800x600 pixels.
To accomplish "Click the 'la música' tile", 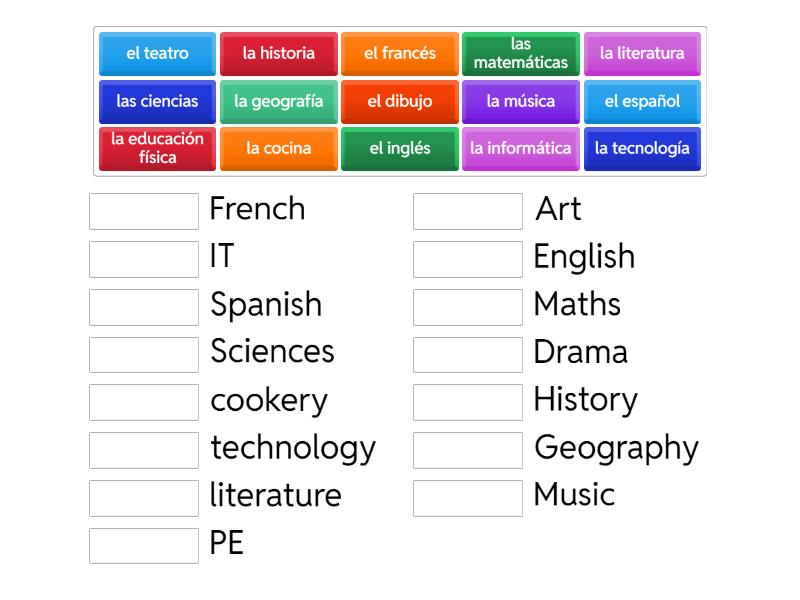I will pos(521,101).
